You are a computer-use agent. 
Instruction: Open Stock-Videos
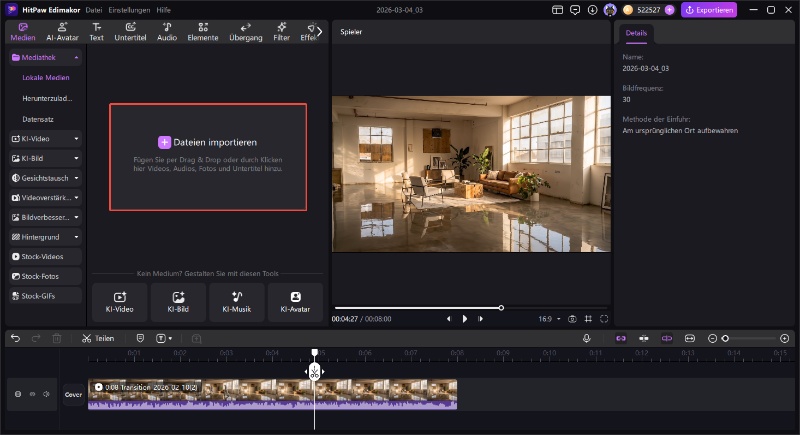[x=45, y=257]
